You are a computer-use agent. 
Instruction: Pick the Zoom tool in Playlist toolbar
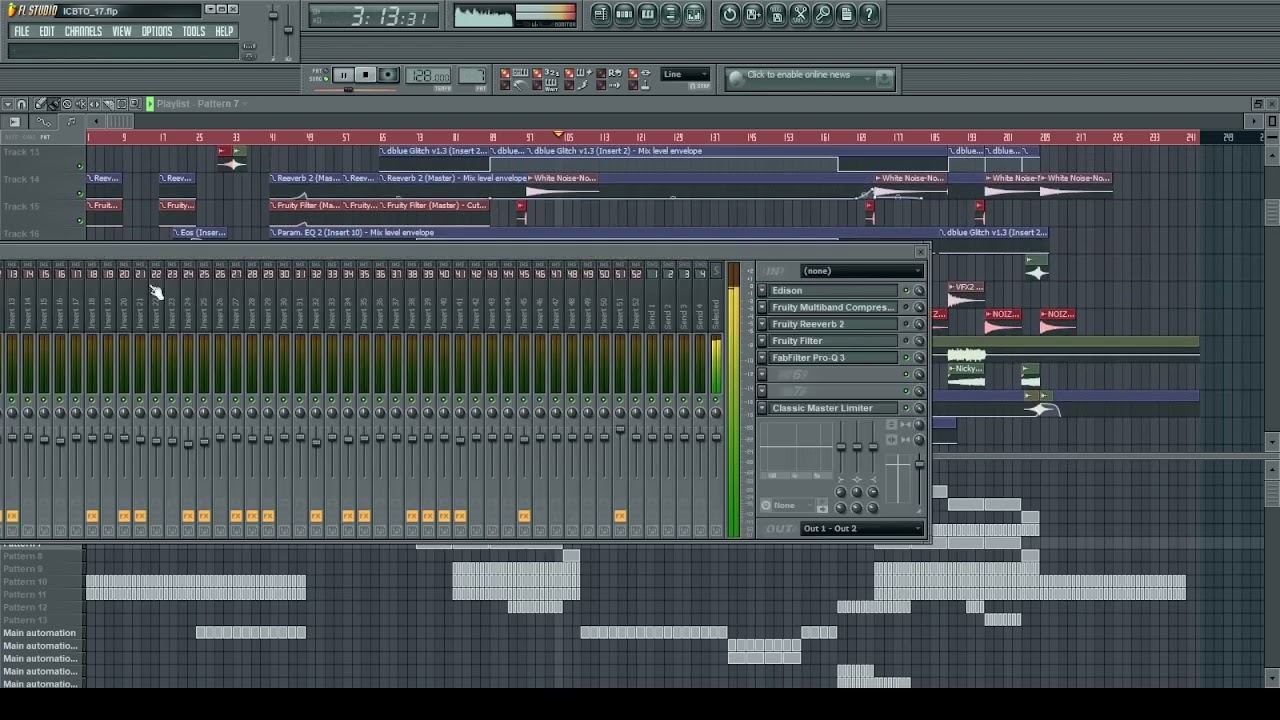[x=135, y=104]
